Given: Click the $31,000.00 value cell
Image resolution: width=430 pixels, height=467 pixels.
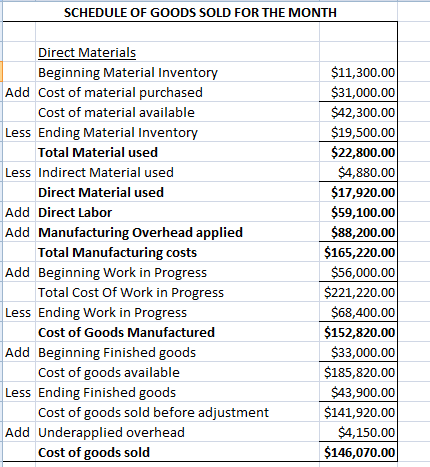Looking at the screenshot, I should (x=358, y=92).
